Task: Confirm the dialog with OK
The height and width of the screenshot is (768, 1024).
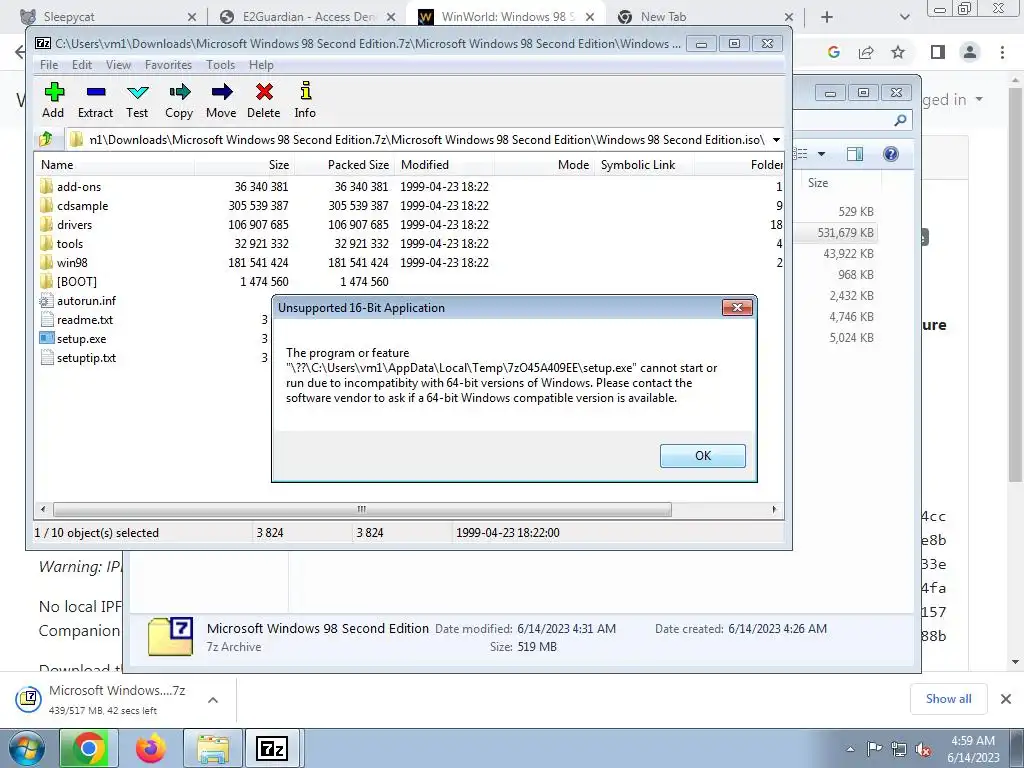Action: (703, 456)
